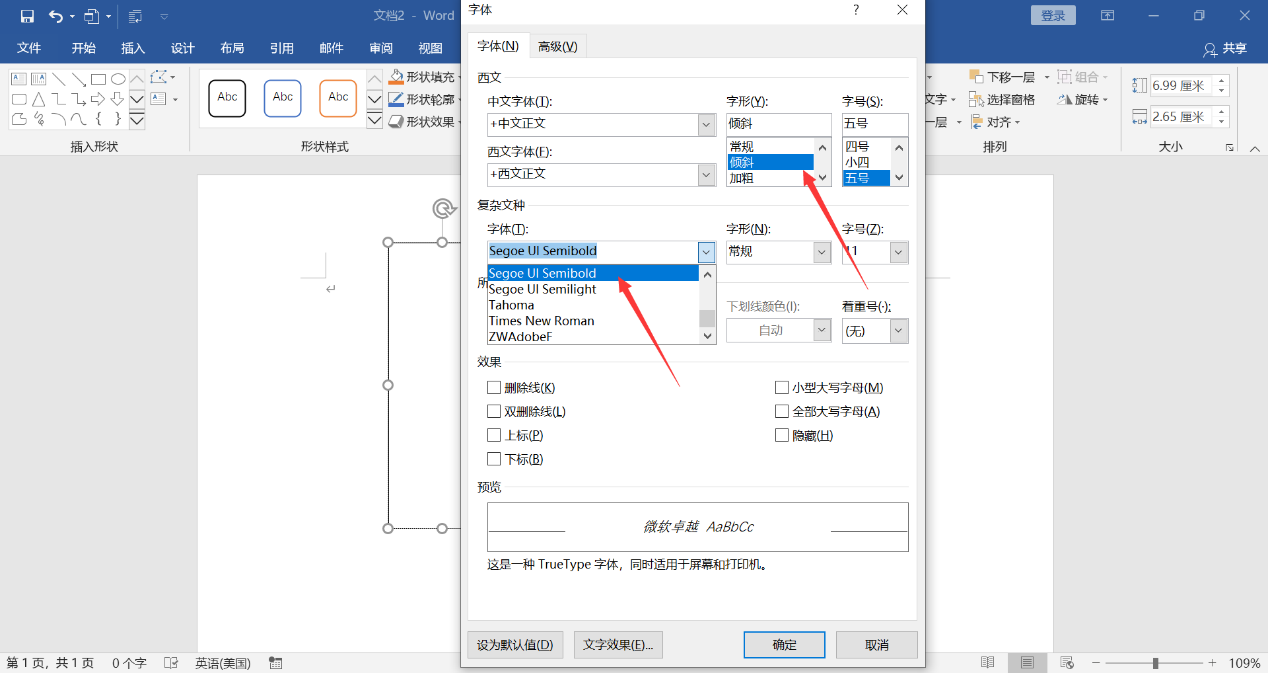Choose the rectangle shape
Image resolution: width=1268 pixels, height=673 pixels.
pos(98,79)
